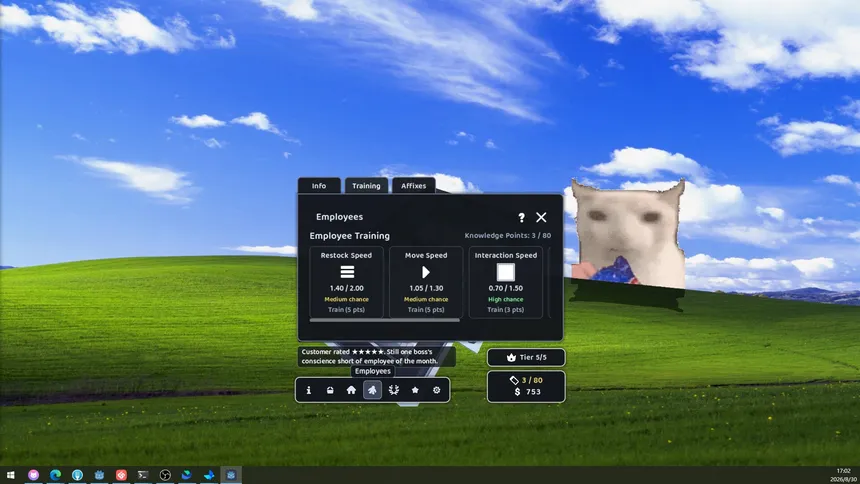Click the Restock Speed bars icon
860x484 pixels.
point(347,272)
